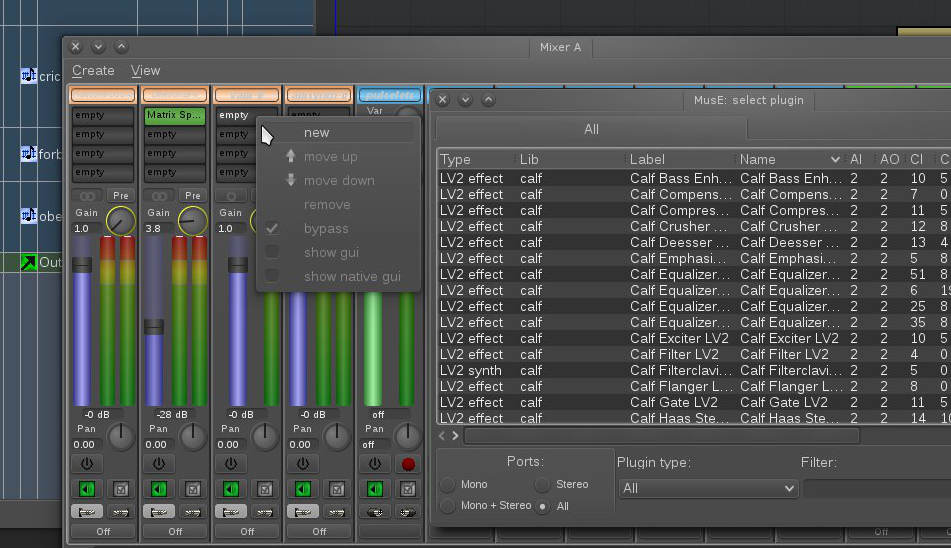This screenshot has width=951, height=548.
Task: Open input routing on first mixer strip
Action: (87, 511)
